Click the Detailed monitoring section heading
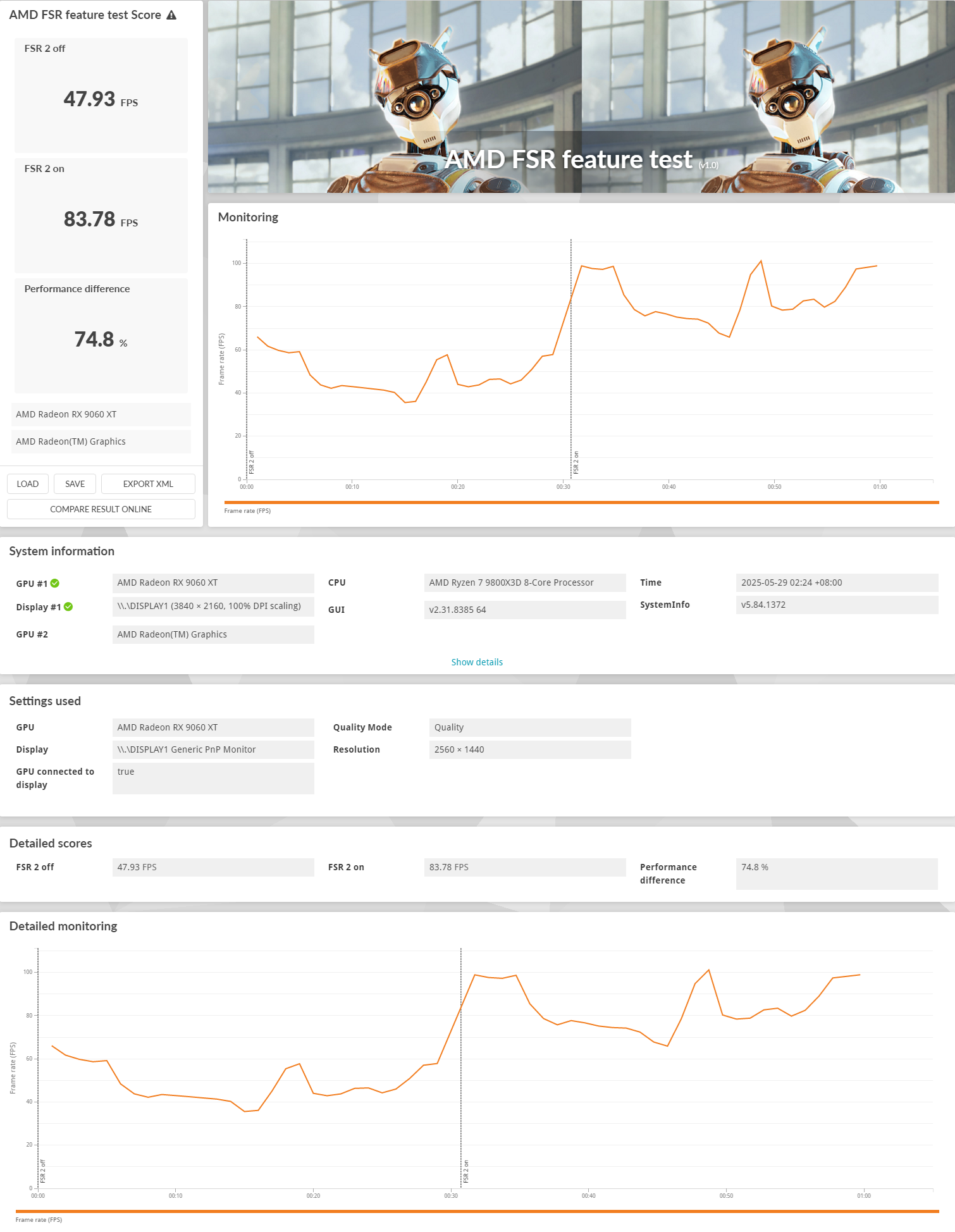 click(x=63, y=927)
